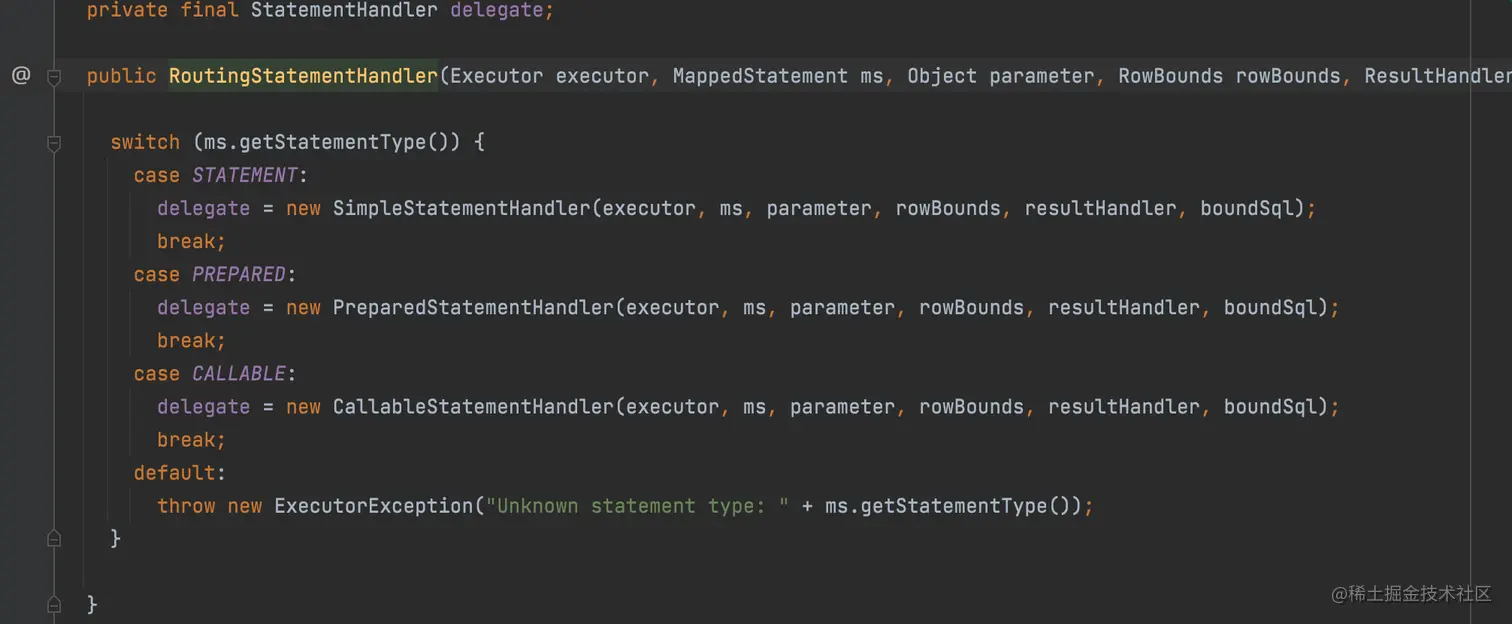Click the fold end marker at constructor closing brace
The width and height of the screenshot is (1512, 624).
click(x=54, y=605)
